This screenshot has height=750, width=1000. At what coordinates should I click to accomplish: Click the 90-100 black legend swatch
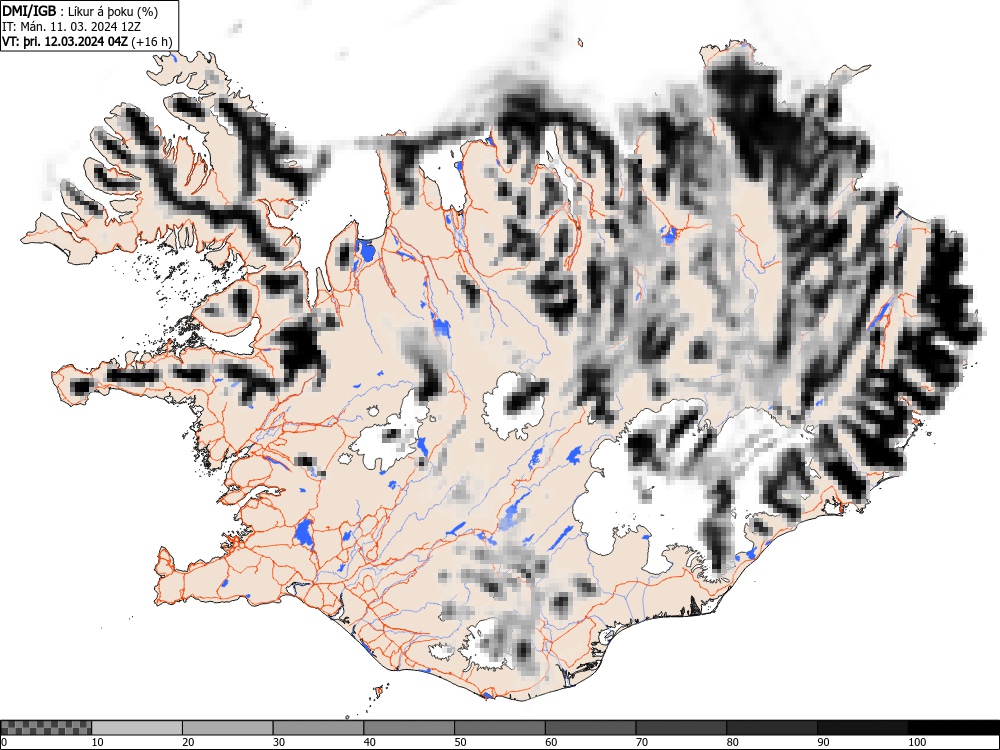862,728
